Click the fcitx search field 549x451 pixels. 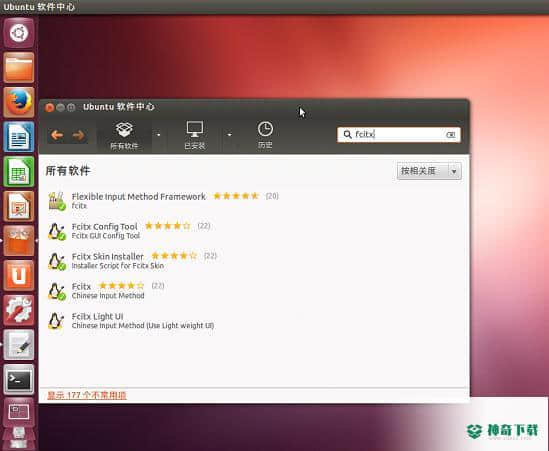[x=398, y=134]
